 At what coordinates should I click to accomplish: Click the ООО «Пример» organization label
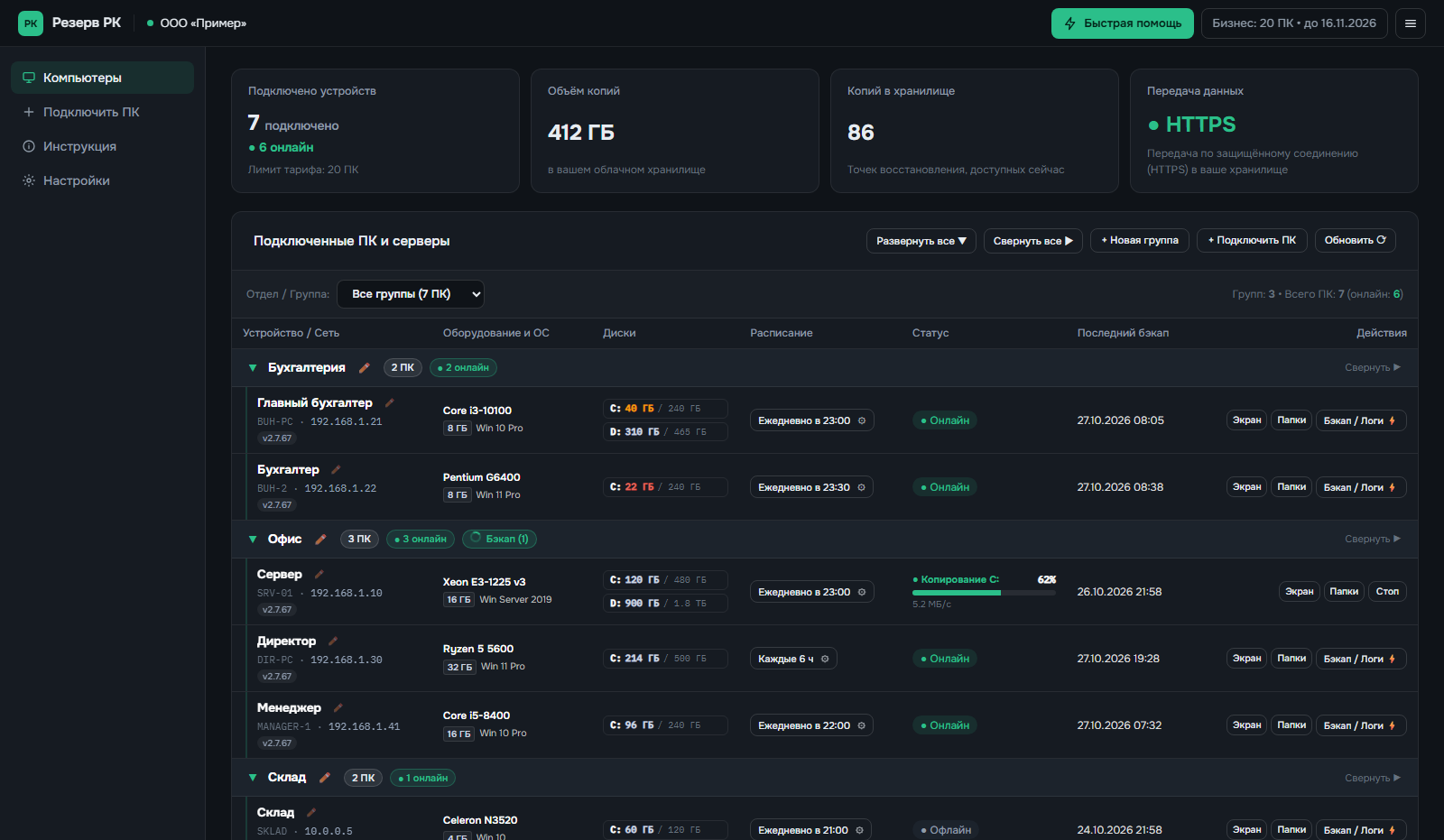[x=203, y=23]
